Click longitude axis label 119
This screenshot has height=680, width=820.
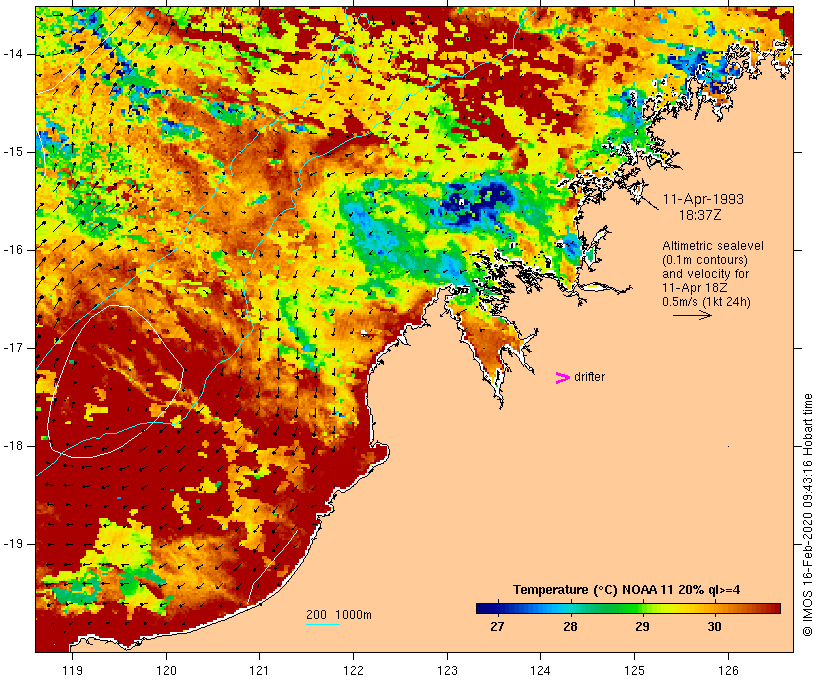coord(72,670)
